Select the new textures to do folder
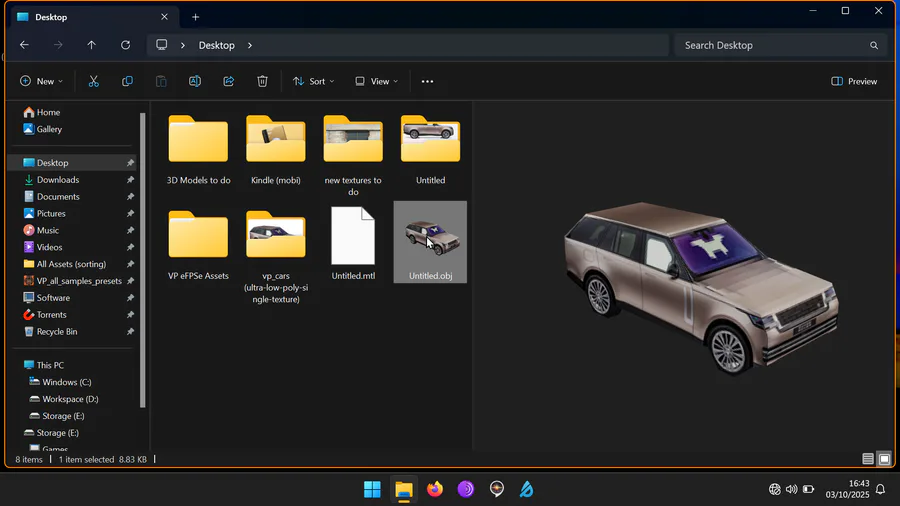The height and width of the screenshot is (506, 900). coord(353,155)
